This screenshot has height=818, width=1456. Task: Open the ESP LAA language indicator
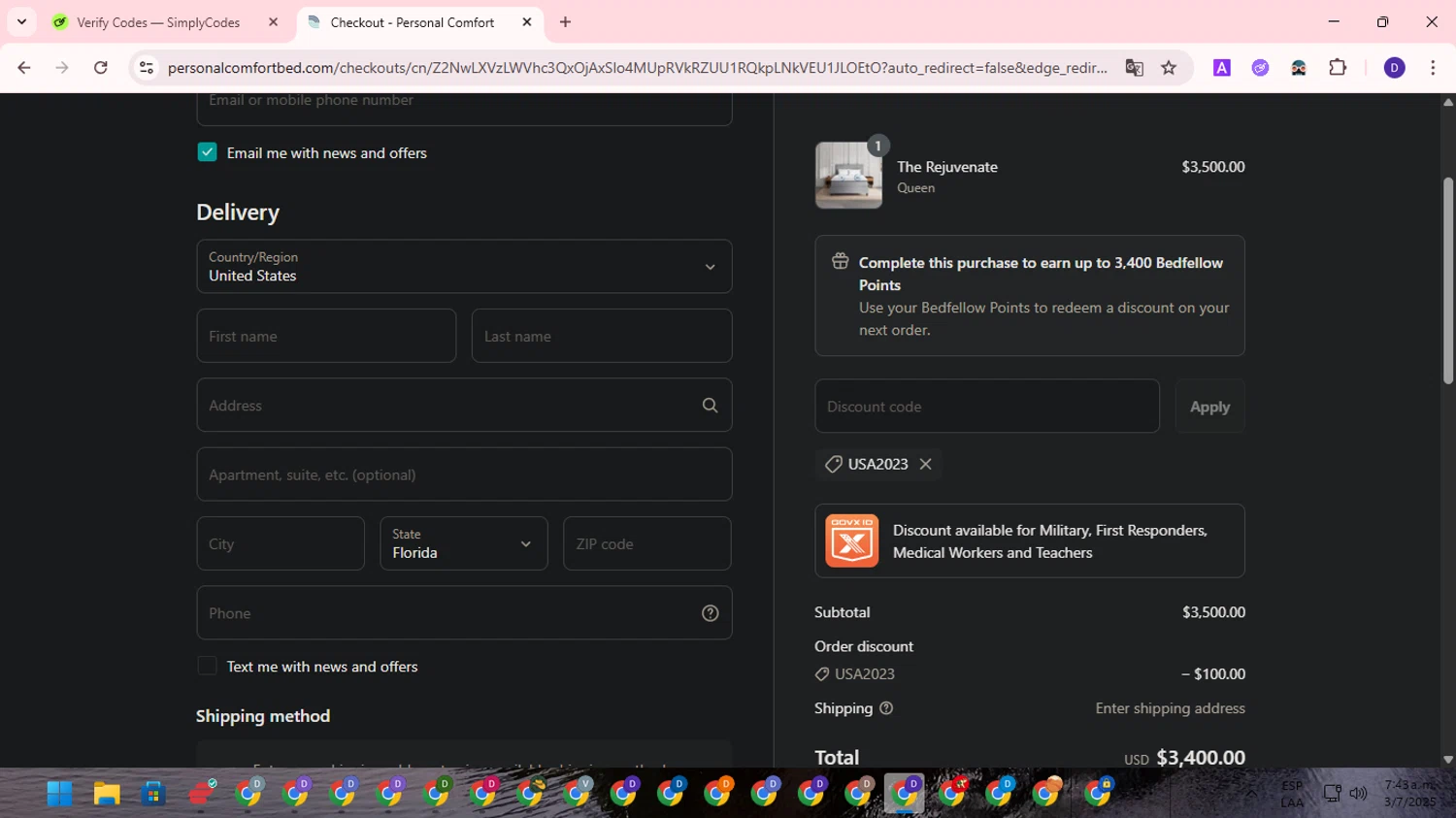click(x=1292, y=794)
